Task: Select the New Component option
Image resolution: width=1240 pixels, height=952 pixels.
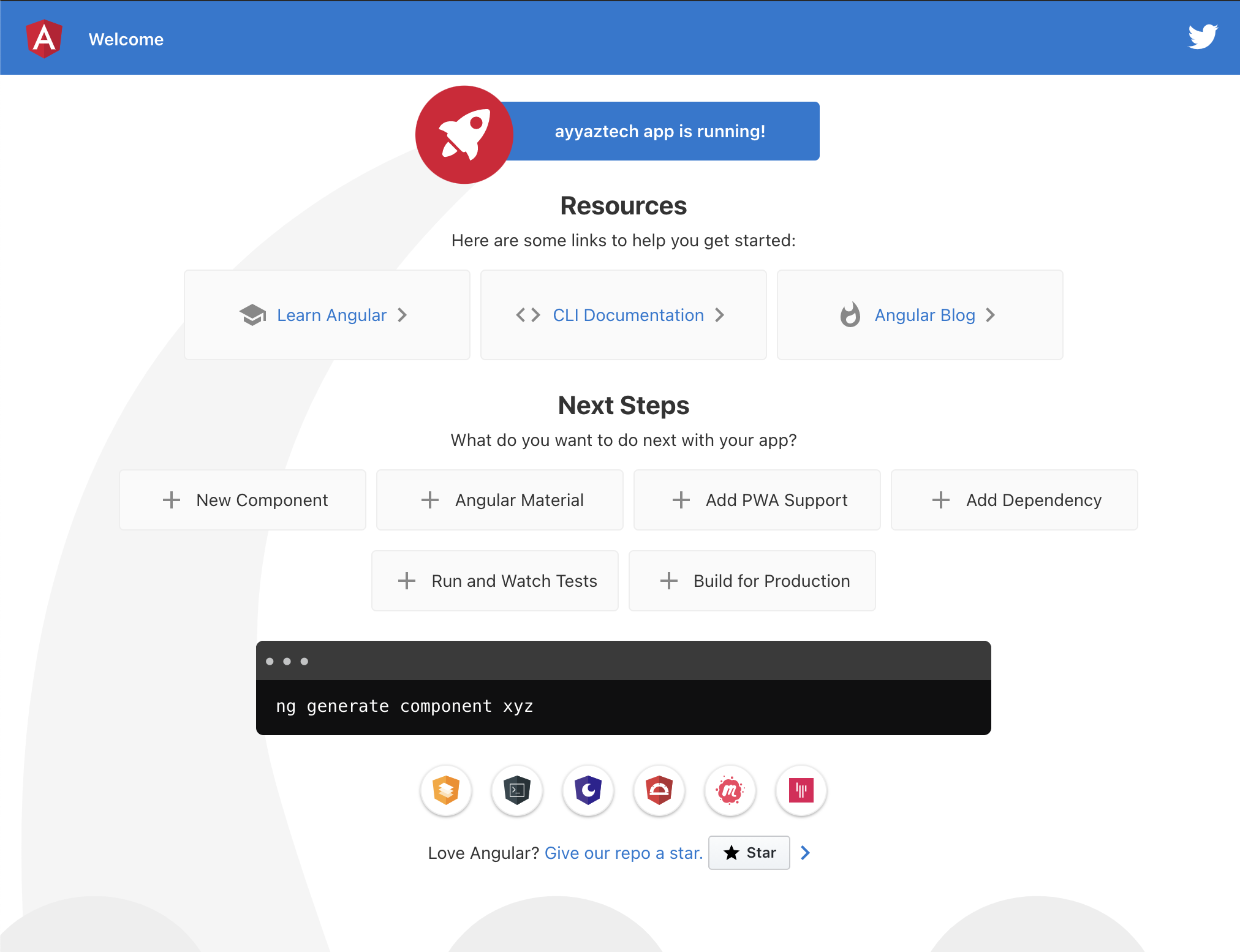Action: [x=243, y=500]
